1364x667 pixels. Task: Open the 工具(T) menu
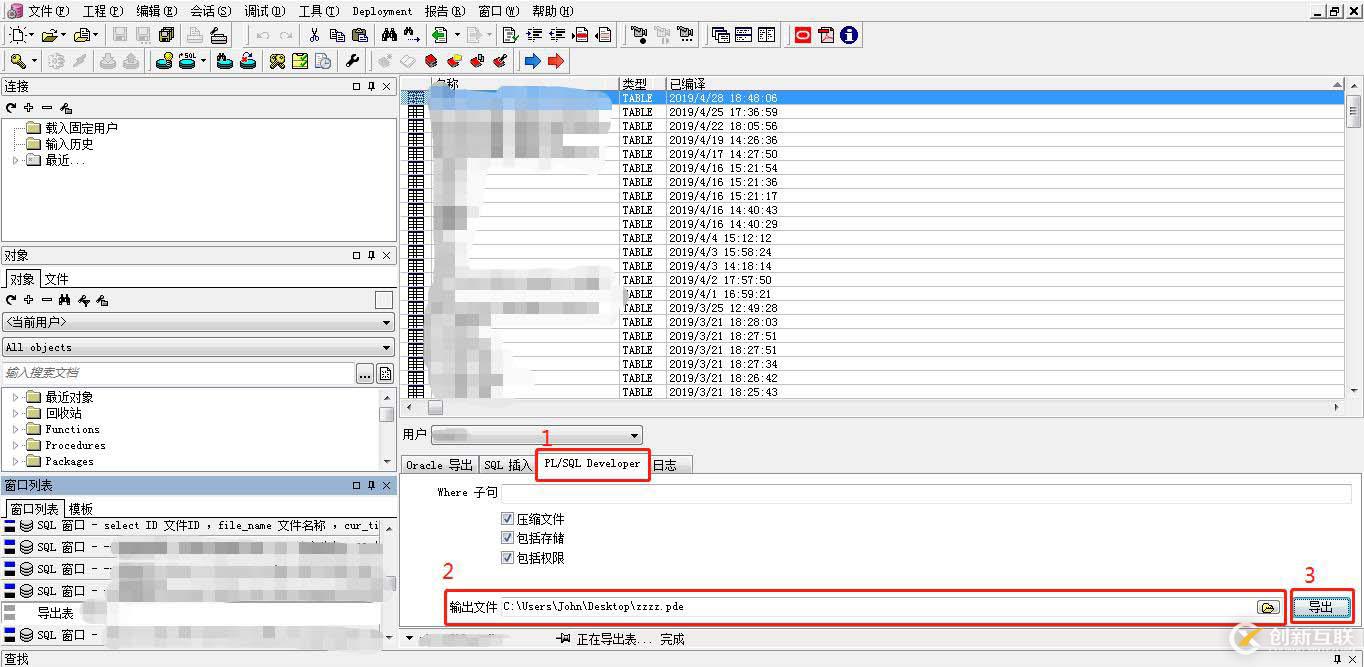click(x=318, y=11)
